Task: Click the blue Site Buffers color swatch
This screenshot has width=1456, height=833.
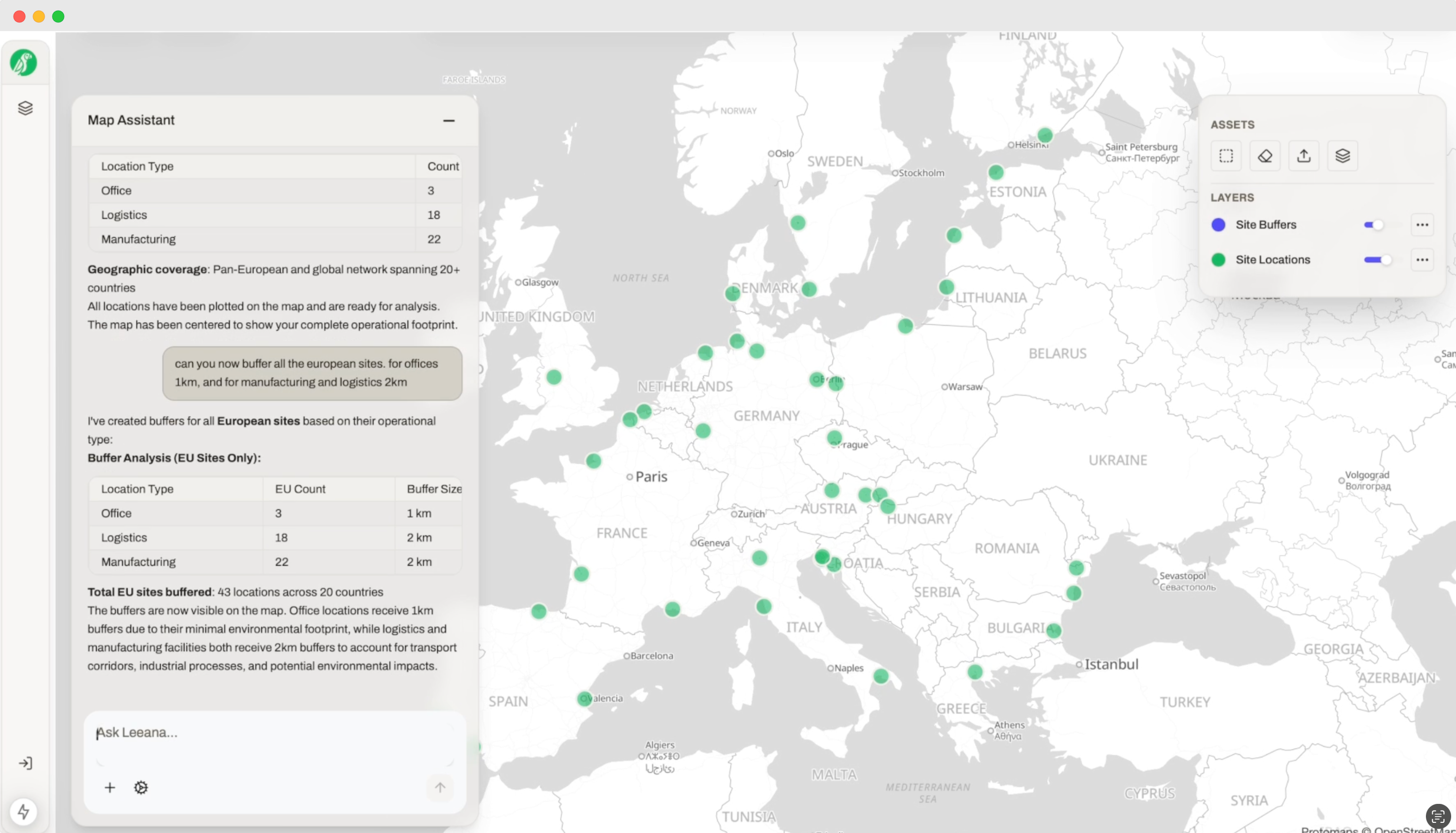Action: click(1219, 225)
